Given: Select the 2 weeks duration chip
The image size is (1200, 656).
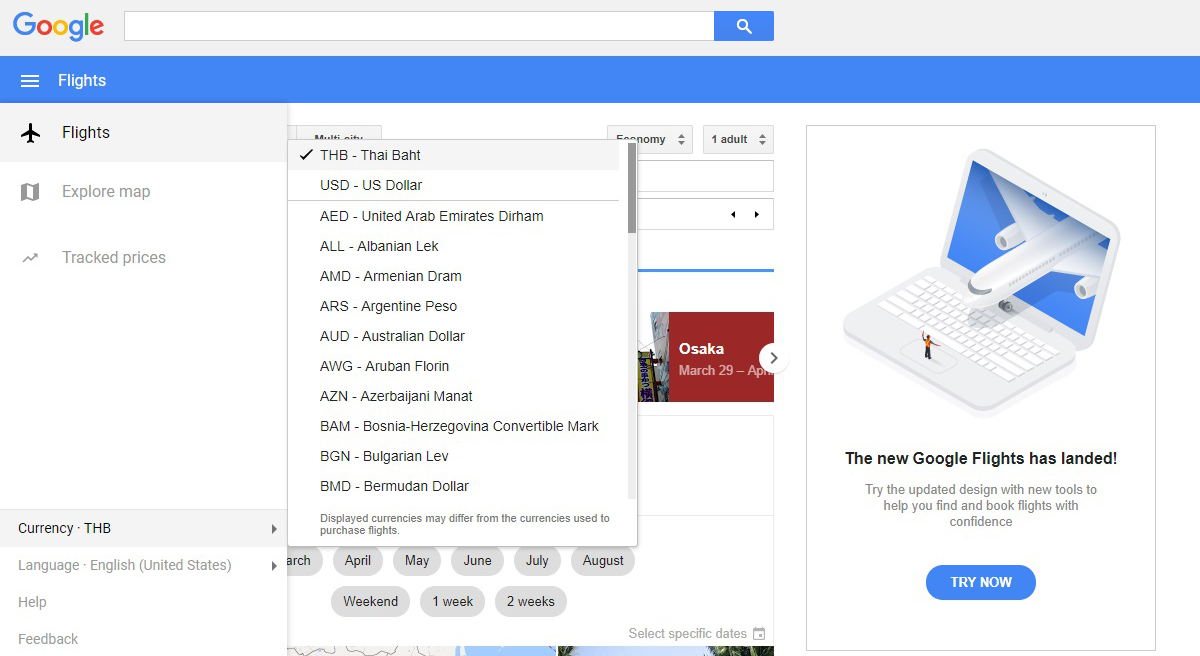Looking at the screenshot, I should (x=530, y=602).
